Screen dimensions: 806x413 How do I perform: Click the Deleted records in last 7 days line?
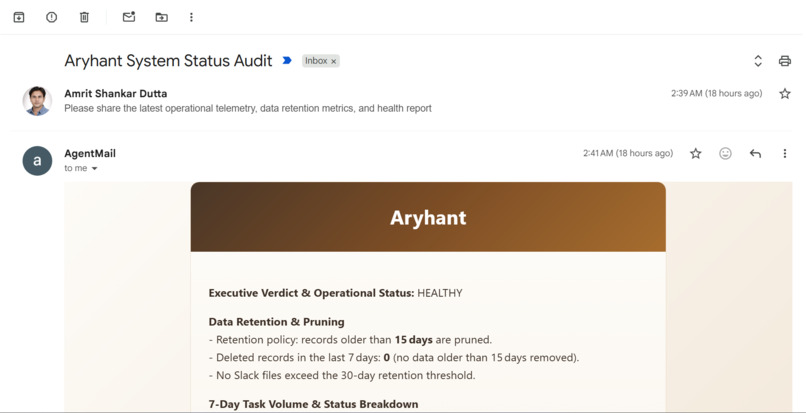(394, 357)
